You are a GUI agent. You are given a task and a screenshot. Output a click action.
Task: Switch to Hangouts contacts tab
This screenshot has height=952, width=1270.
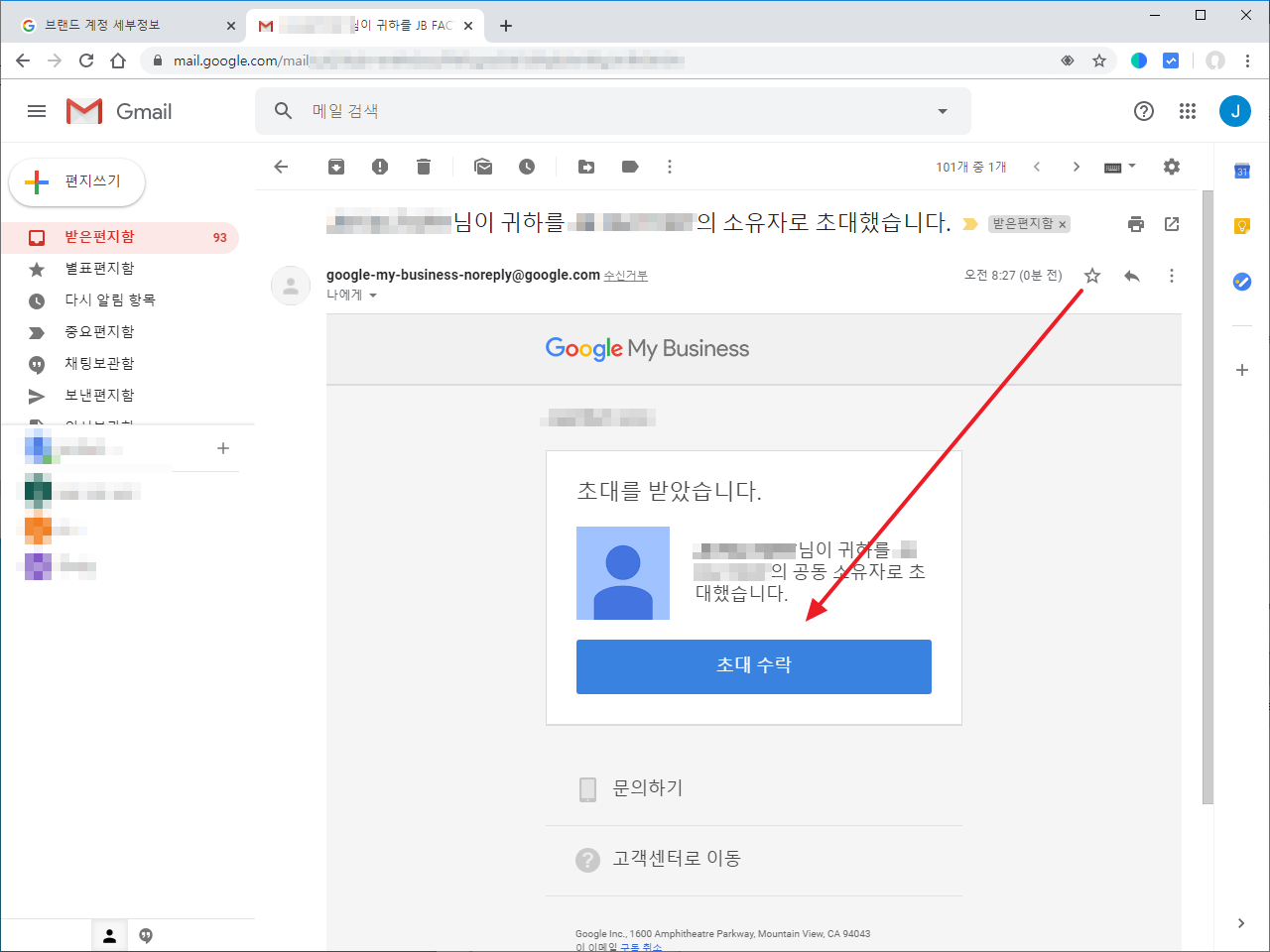coord(110,935)
